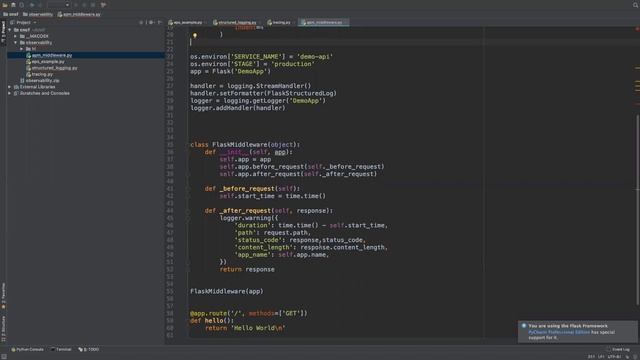Viewport: 640px width, 360px height.
Task: Click tool window quick-access icon in status bar corner
Action: point(4,357)
